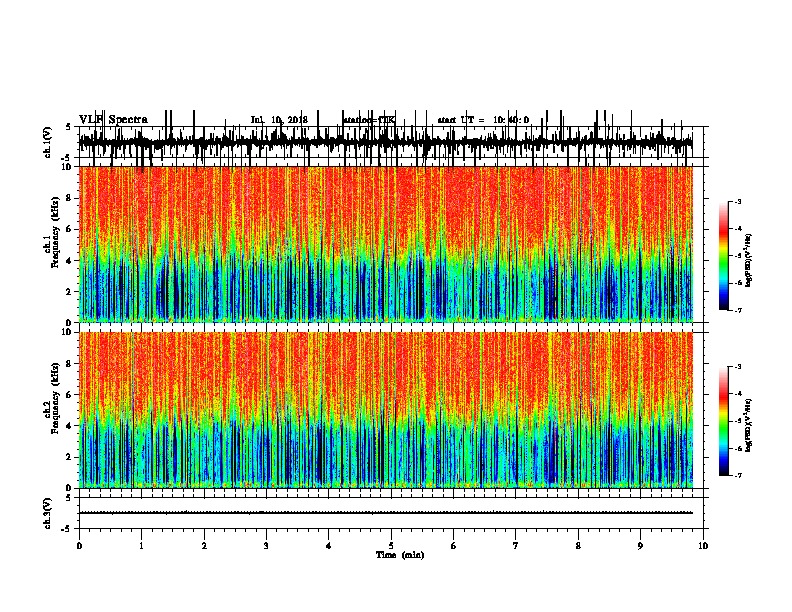The height and width of the screenshot is (612, 792).
Task: Click the 'ch.1(V)' waveform axis label
Action: (x=47, y=142)
